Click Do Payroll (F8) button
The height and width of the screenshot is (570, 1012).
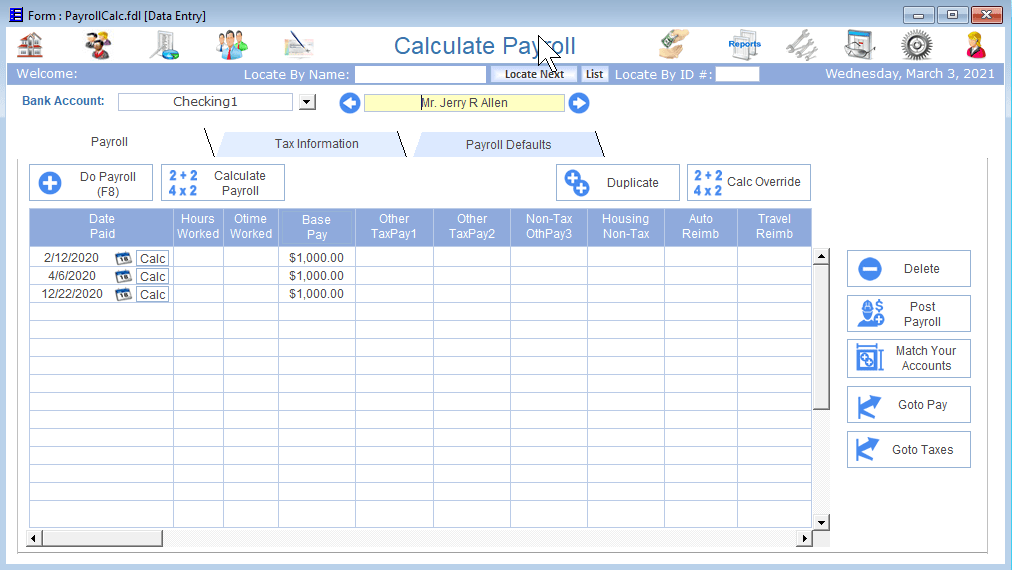(x=91, y=183)
